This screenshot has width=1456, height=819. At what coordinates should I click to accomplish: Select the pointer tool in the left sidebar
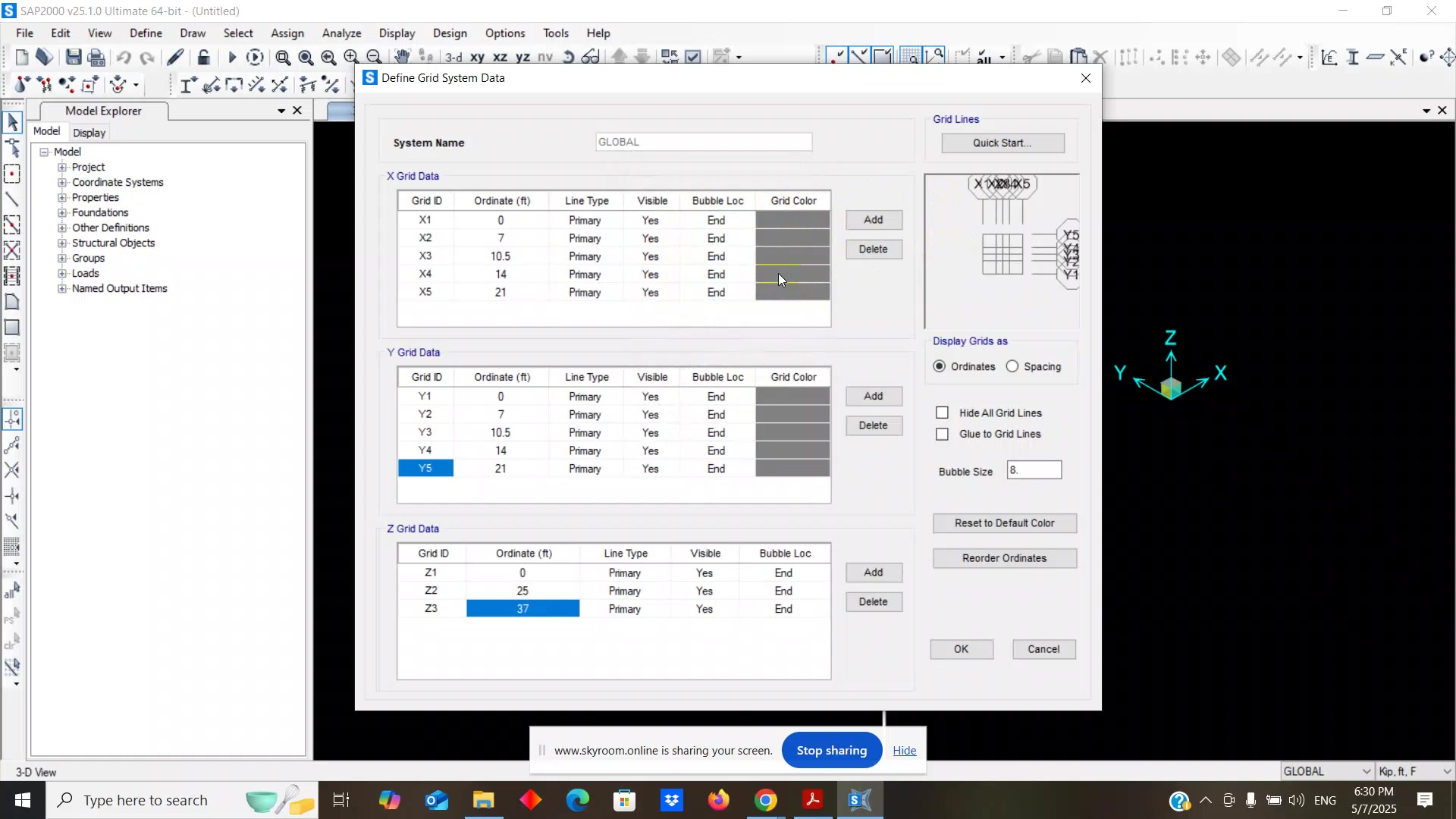pyautogui.click(x=12, y=122)
